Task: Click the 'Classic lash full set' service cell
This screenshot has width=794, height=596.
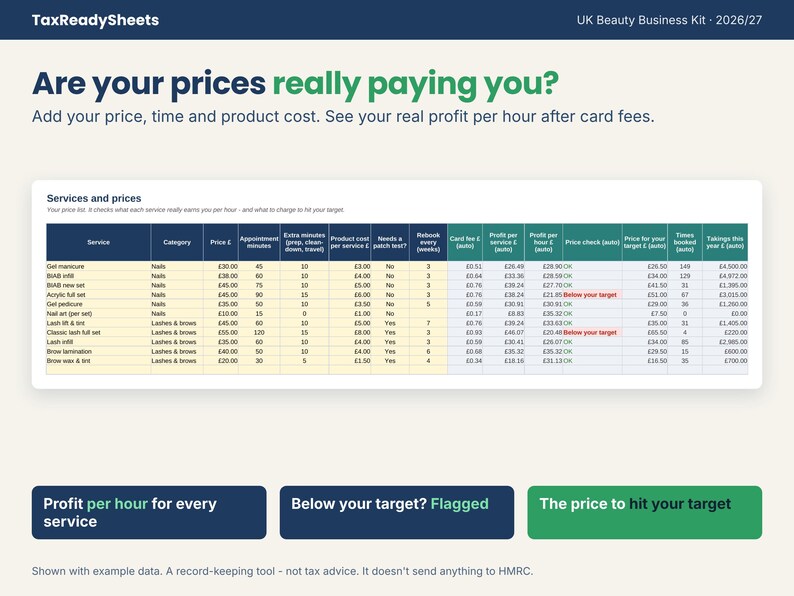Action: (x=98, y=333)
